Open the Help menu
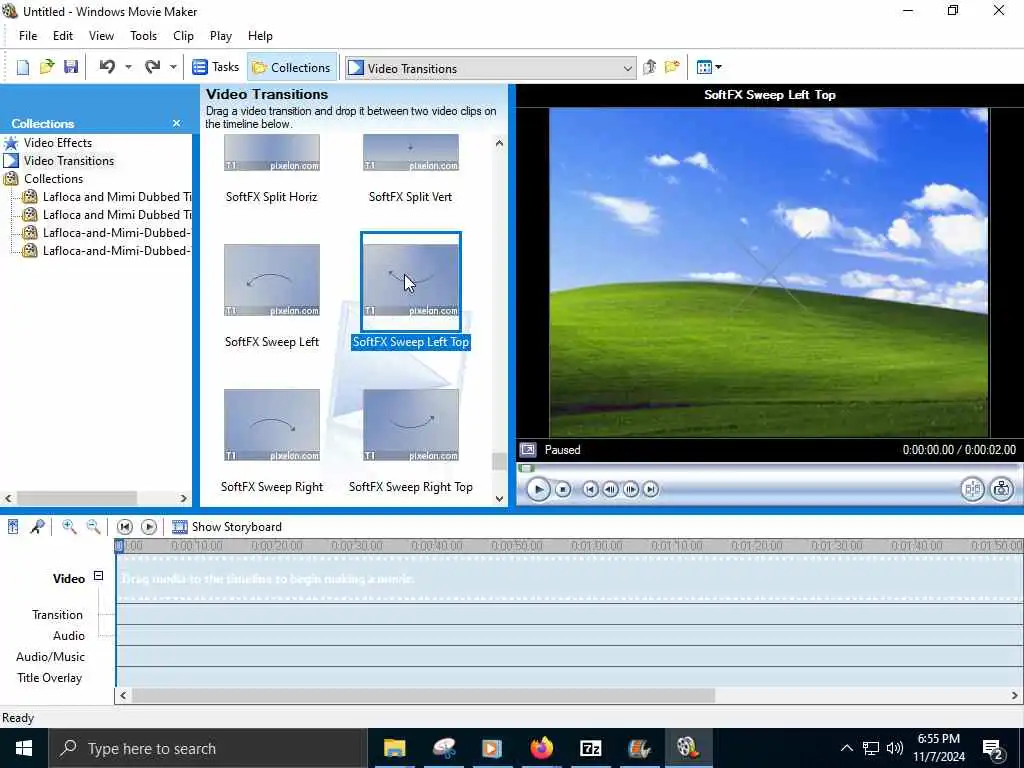This screenshot has height=768, width=1024. point(260,36)
